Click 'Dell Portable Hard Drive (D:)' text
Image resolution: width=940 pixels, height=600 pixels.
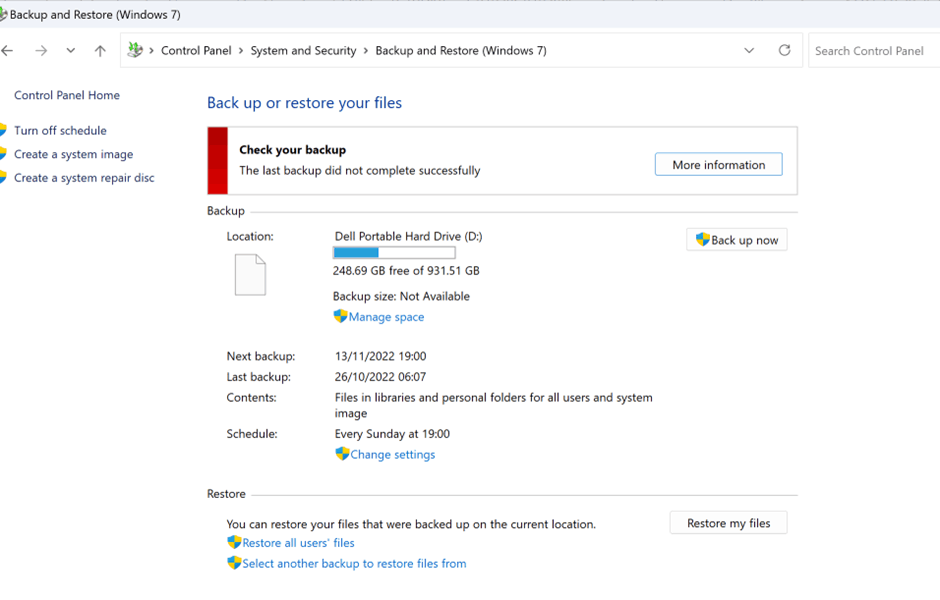click(x=408, y=236)
